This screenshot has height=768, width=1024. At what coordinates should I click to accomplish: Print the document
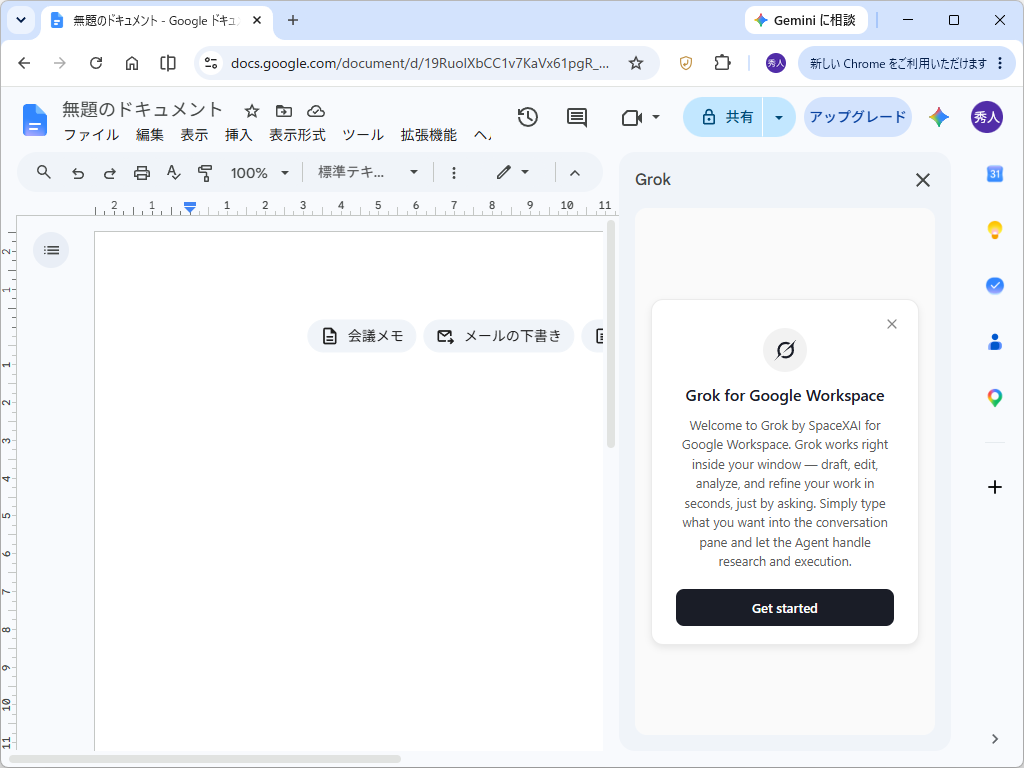tap(142, 173)
